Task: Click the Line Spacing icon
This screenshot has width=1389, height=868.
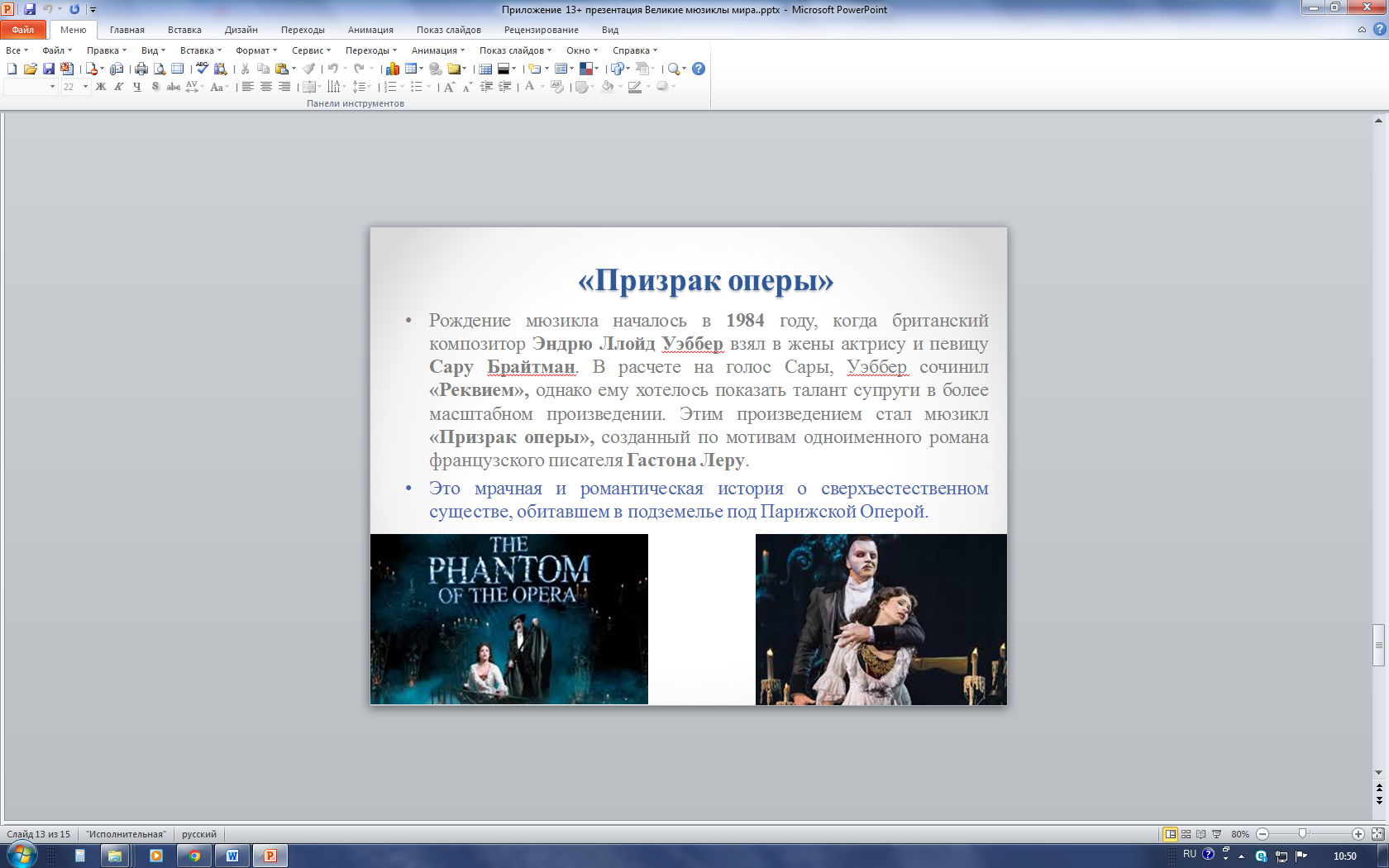Action: (x=359, y=87)
